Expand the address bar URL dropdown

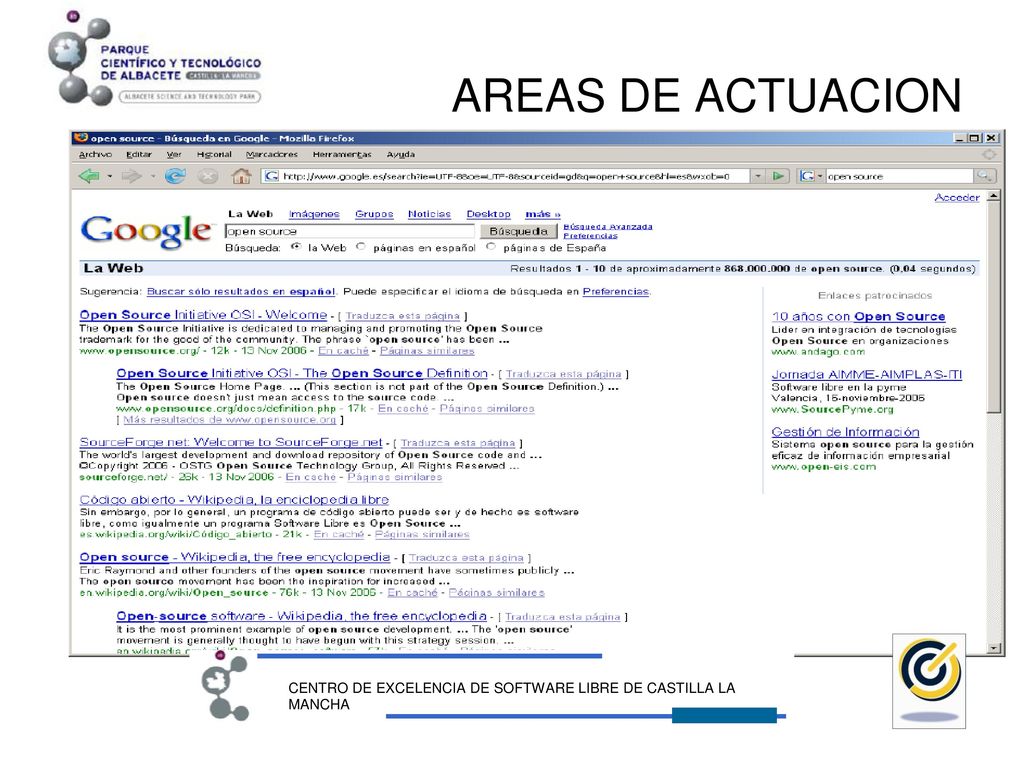point(758,176)
